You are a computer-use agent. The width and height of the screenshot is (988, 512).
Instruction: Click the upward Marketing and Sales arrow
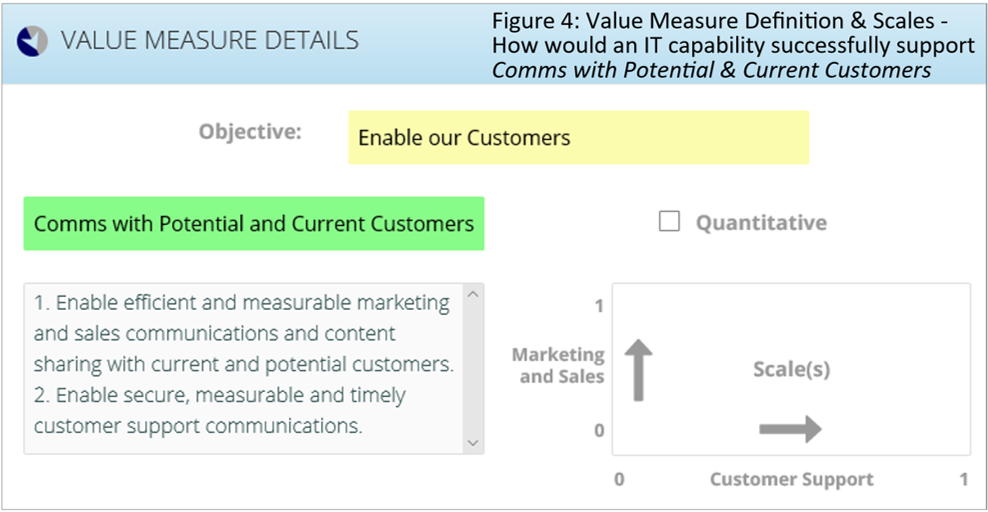pos(638,370)
